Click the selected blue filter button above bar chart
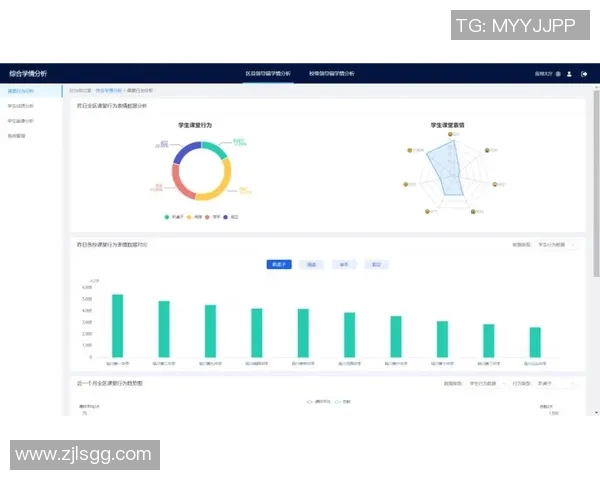The image size is (600, 480). 279,265
